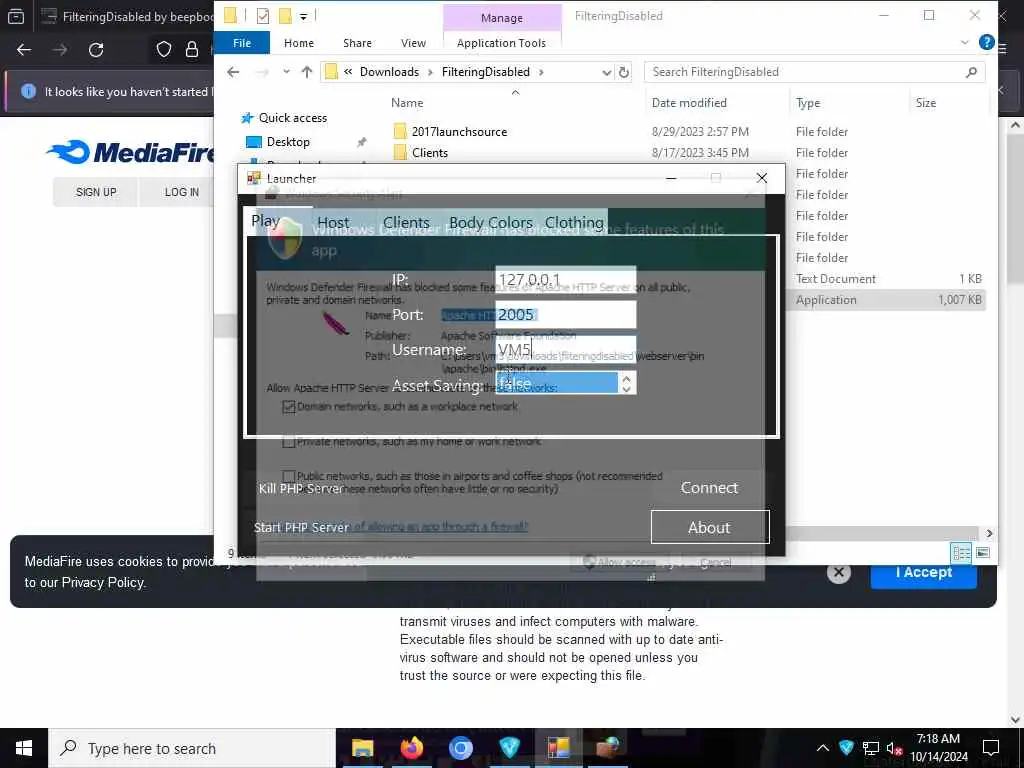
Task: Expand the Explorer ribbon chevron
Action: [965, 42]
